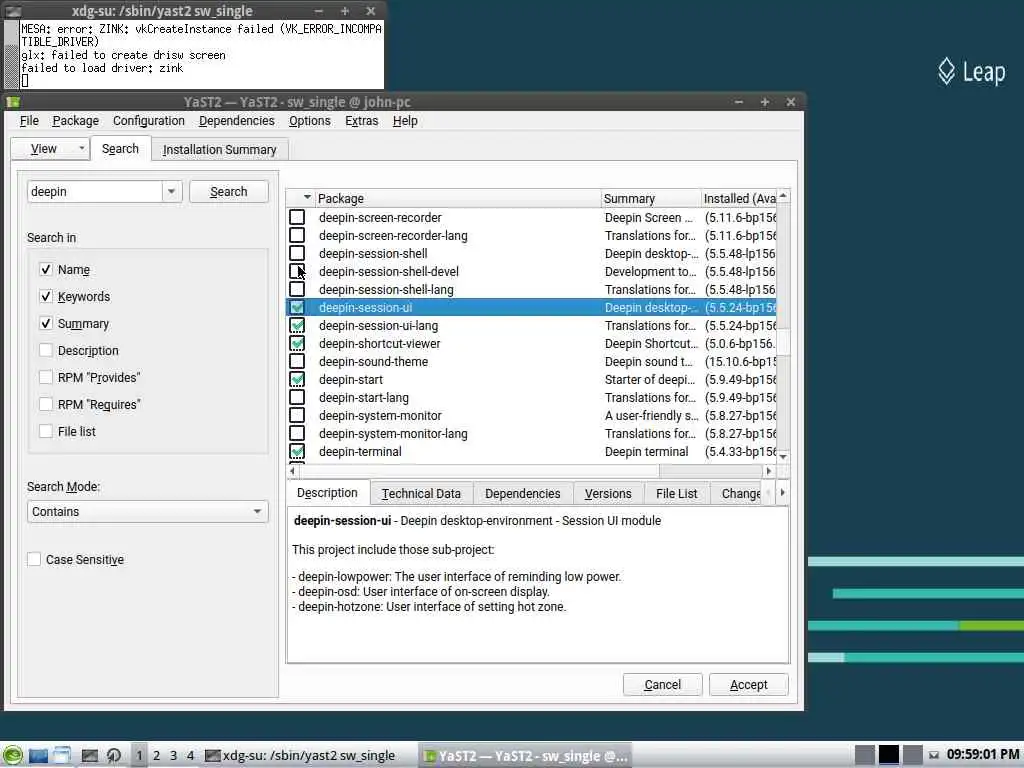Toggle status checkbox for deepin-session-ui

tap(297, 307)
